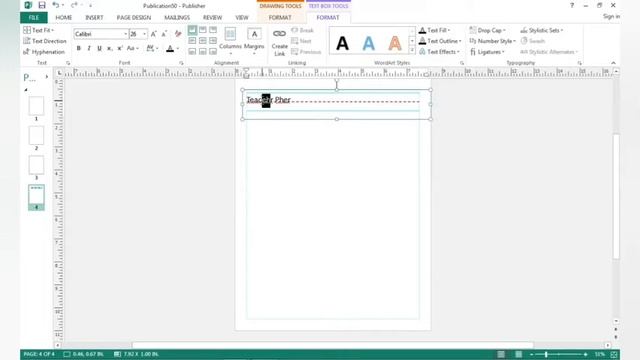
Task: Expand the page navigation pane arrow
Action: pos(47,77)
